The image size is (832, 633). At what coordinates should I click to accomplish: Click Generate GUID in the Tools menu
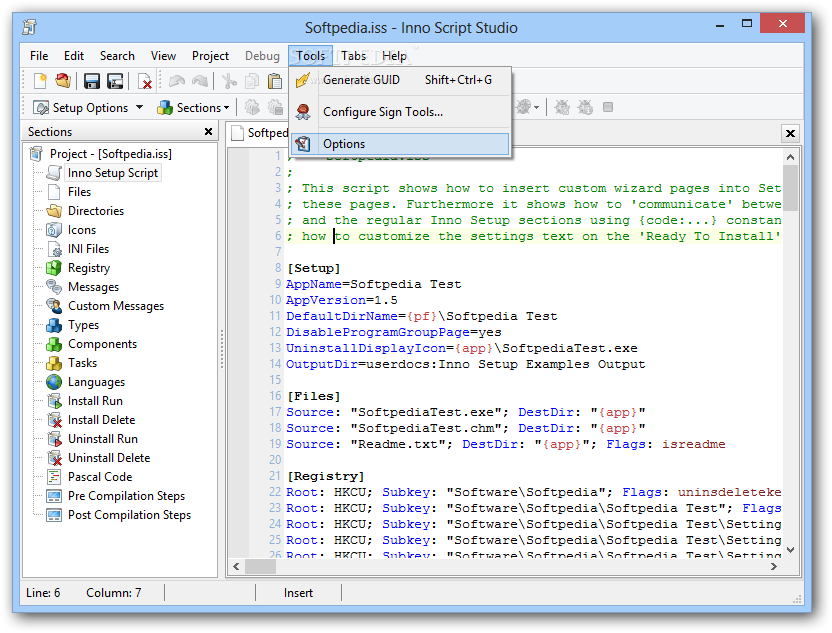point(400,80)
